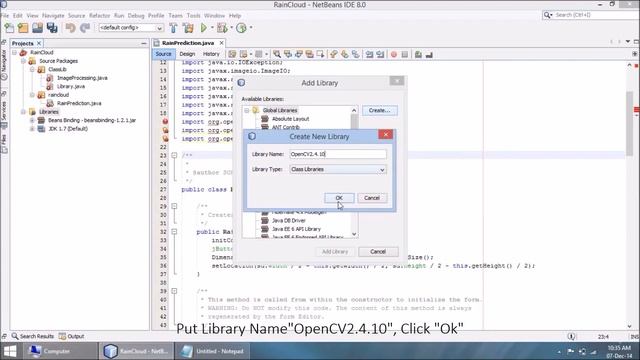The image size is (640, 360).
Task: Click the Open Project toolbar icon
Action: 38,28
